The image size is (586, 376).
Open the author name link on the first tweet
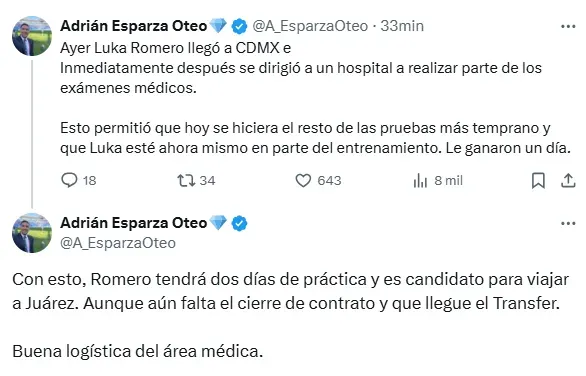click(133, 26)
